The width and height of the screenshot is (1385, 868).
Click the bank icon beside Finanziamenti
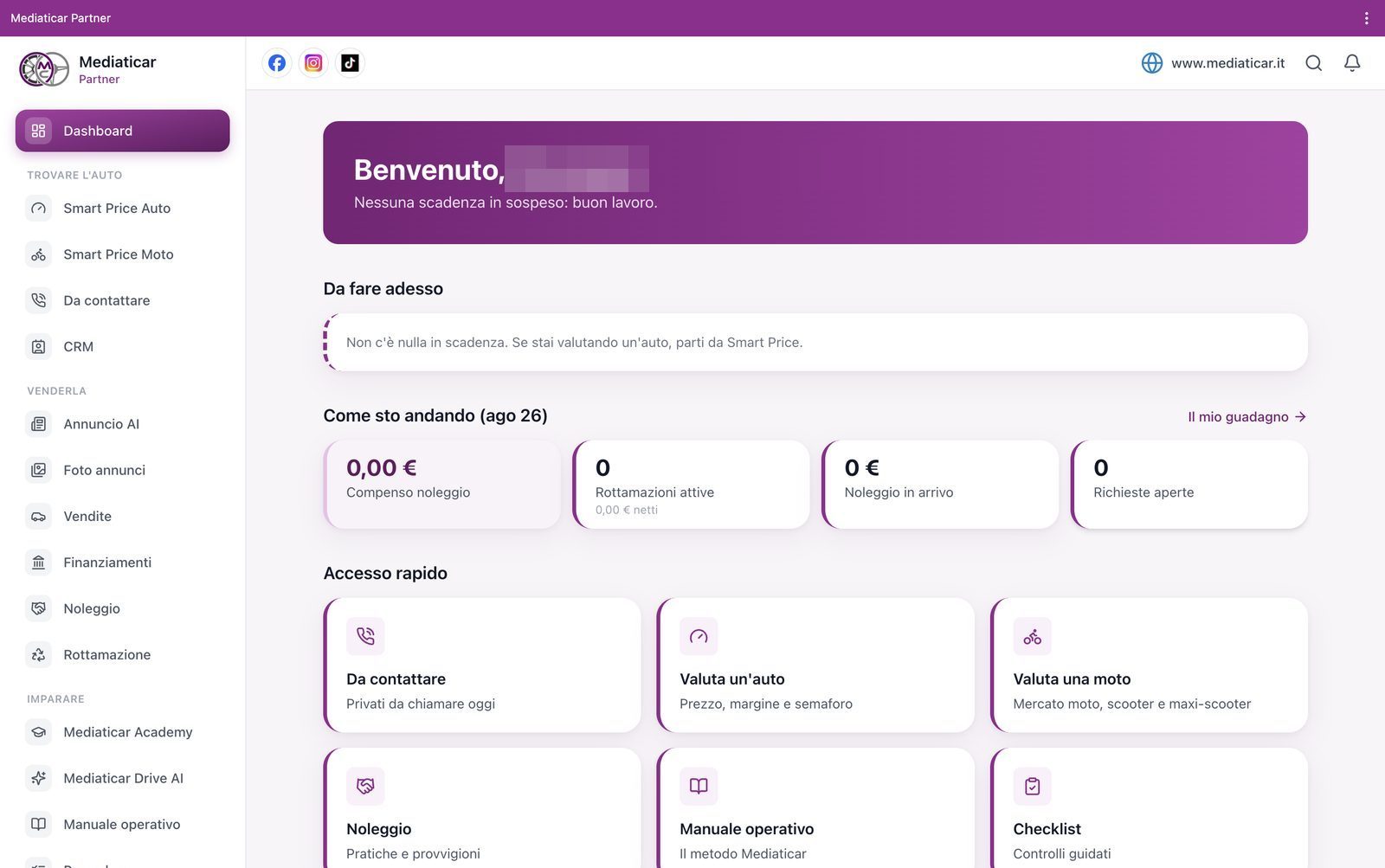[38, 563]
